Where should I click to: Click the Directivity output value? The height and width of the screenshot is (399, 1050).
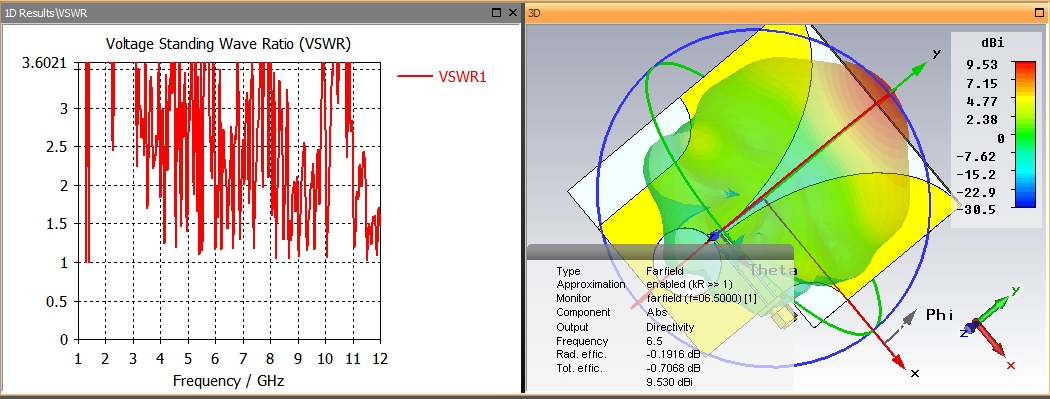click(x=670, y=327)
